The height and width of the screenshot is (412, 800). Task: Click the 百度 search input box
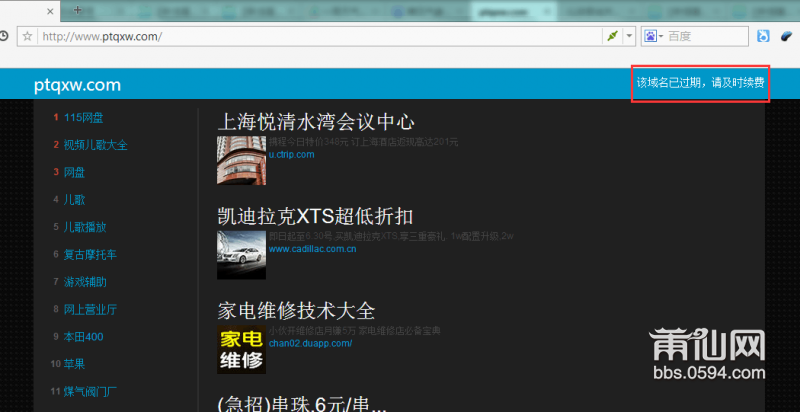pos(706,36)
